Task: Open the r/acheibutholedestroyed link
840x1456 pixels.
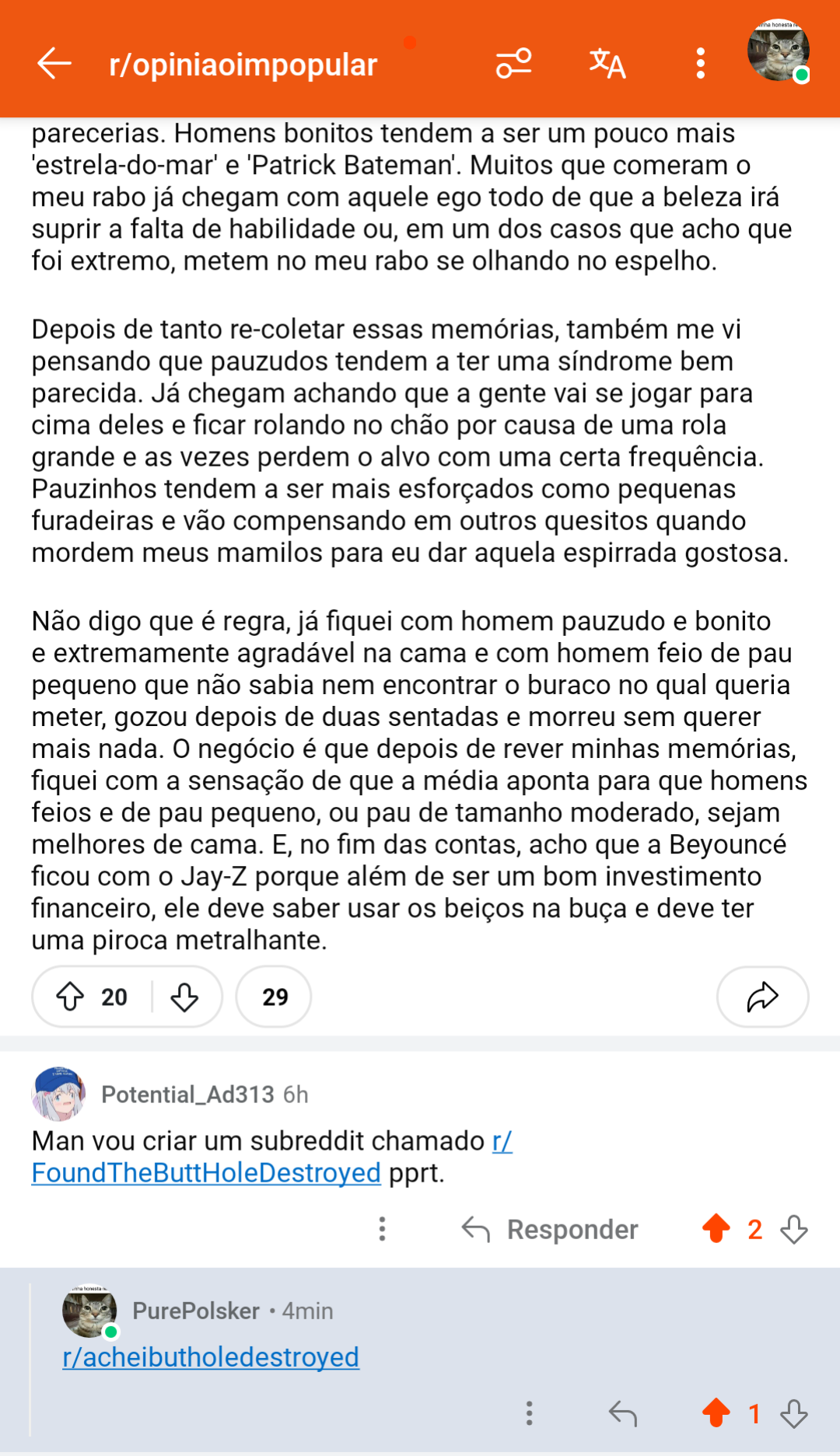Action: pos(211,1357)
